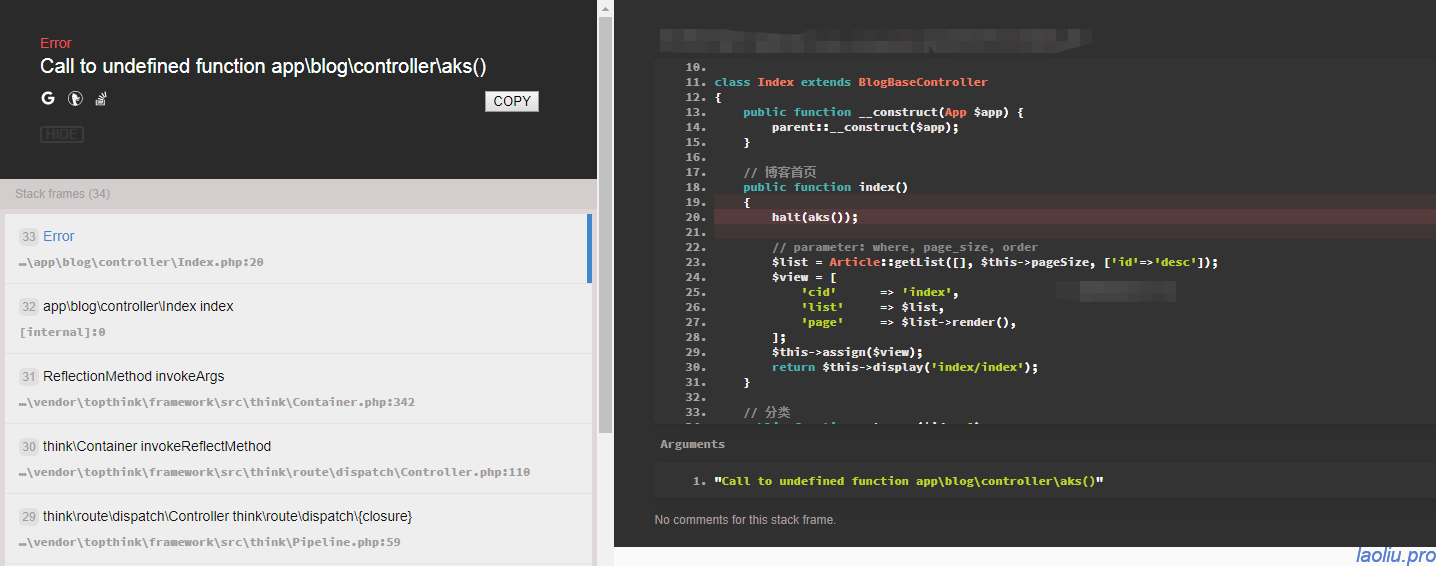Click the Article::getList code line 23
Viewport: 1436px width, 566px height.
coord(994,262)
